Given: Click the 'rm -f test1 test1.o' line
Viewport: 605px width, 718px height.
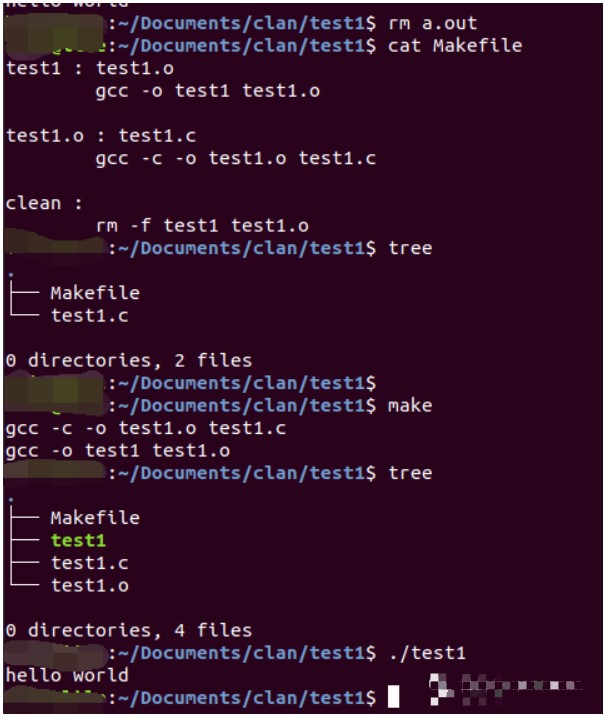Looking at the screenshot, I should click(202, 225).
